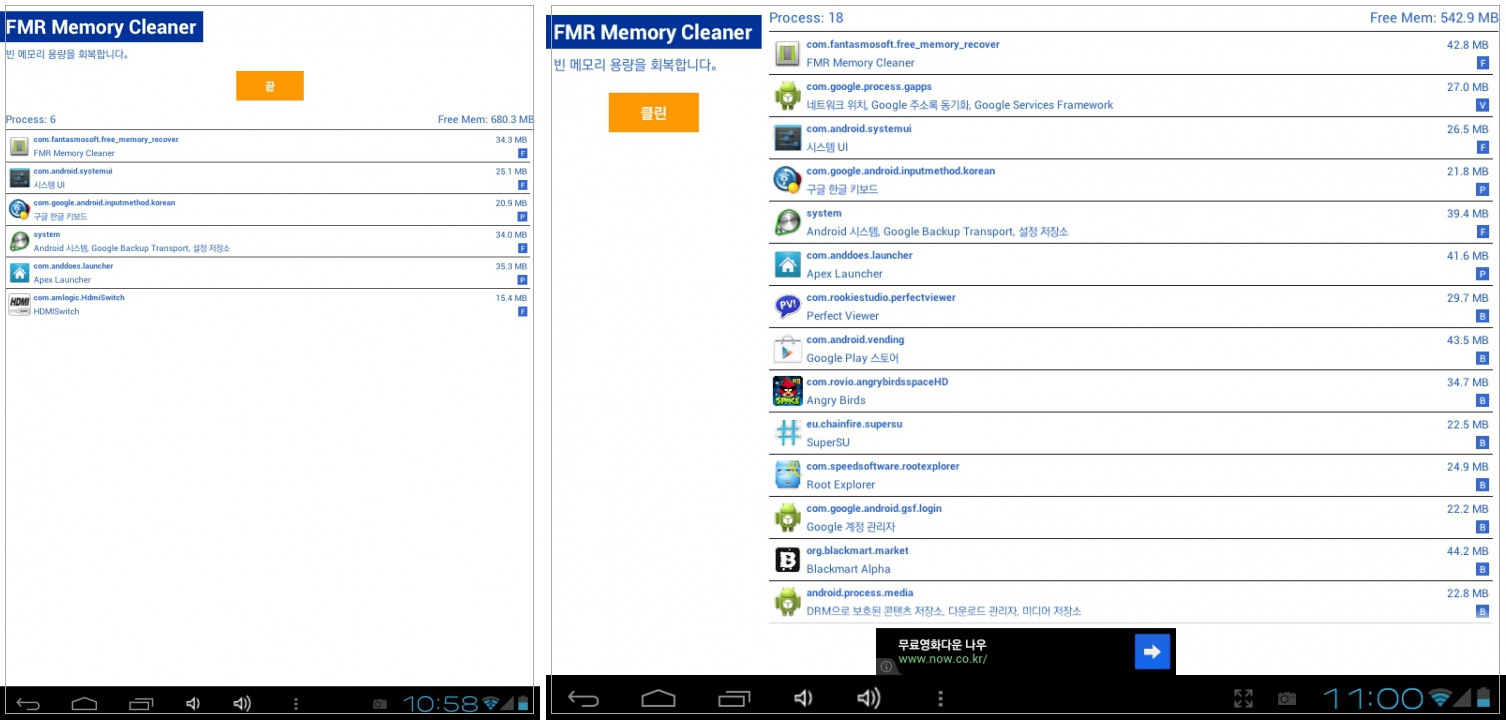
Task: Tap volume down icon in right nav bar
Action: click(803, 699)
